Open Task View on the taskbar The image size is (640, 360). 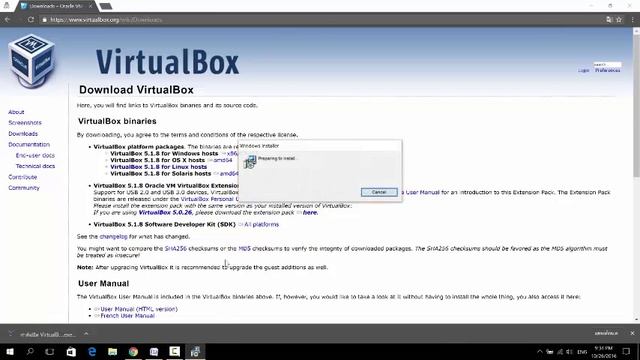(x=50, y=351)
